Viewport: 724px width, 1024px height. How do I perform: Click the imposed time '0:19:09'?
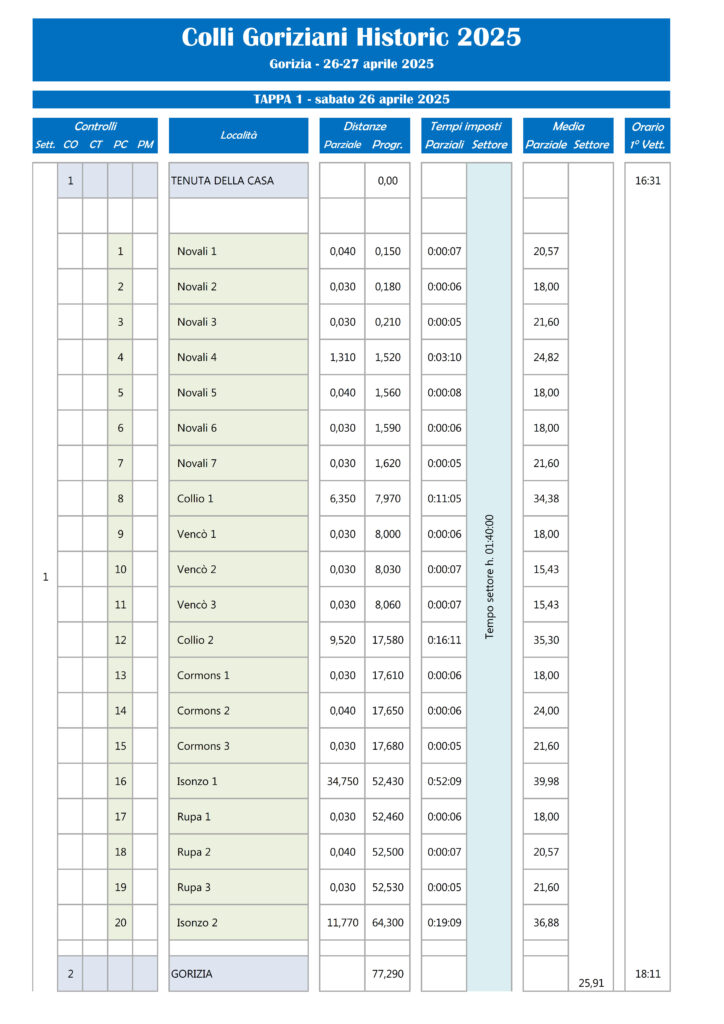coord(444,922)
